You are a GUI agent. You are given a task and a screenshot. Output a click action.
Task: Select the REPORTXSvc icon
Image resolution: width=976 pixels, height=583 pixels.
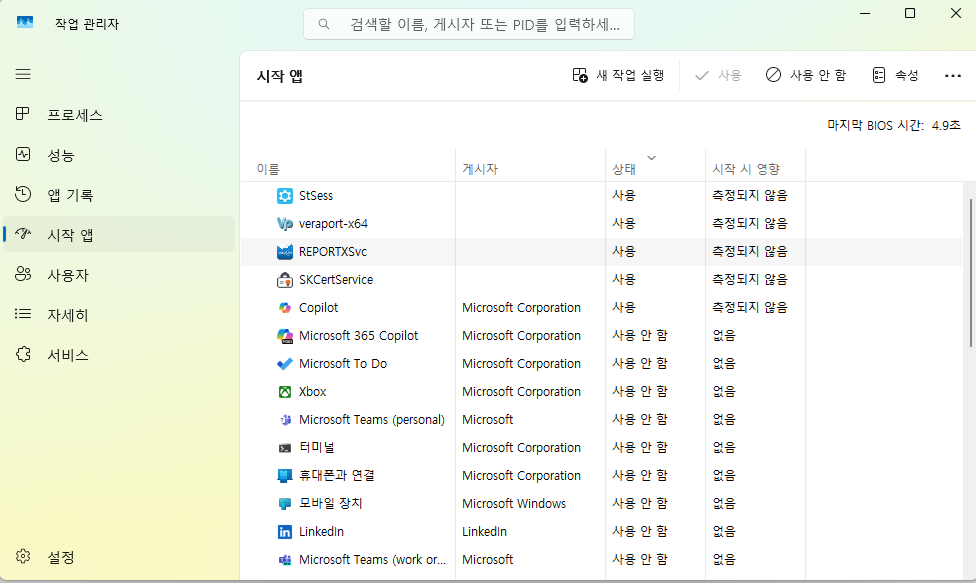[284, 252]
